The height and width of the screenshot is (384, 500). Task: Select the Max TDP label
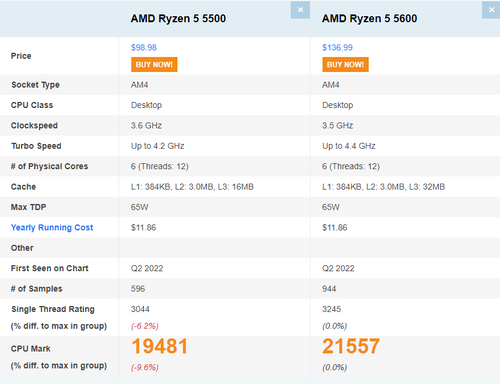point(29,207)
